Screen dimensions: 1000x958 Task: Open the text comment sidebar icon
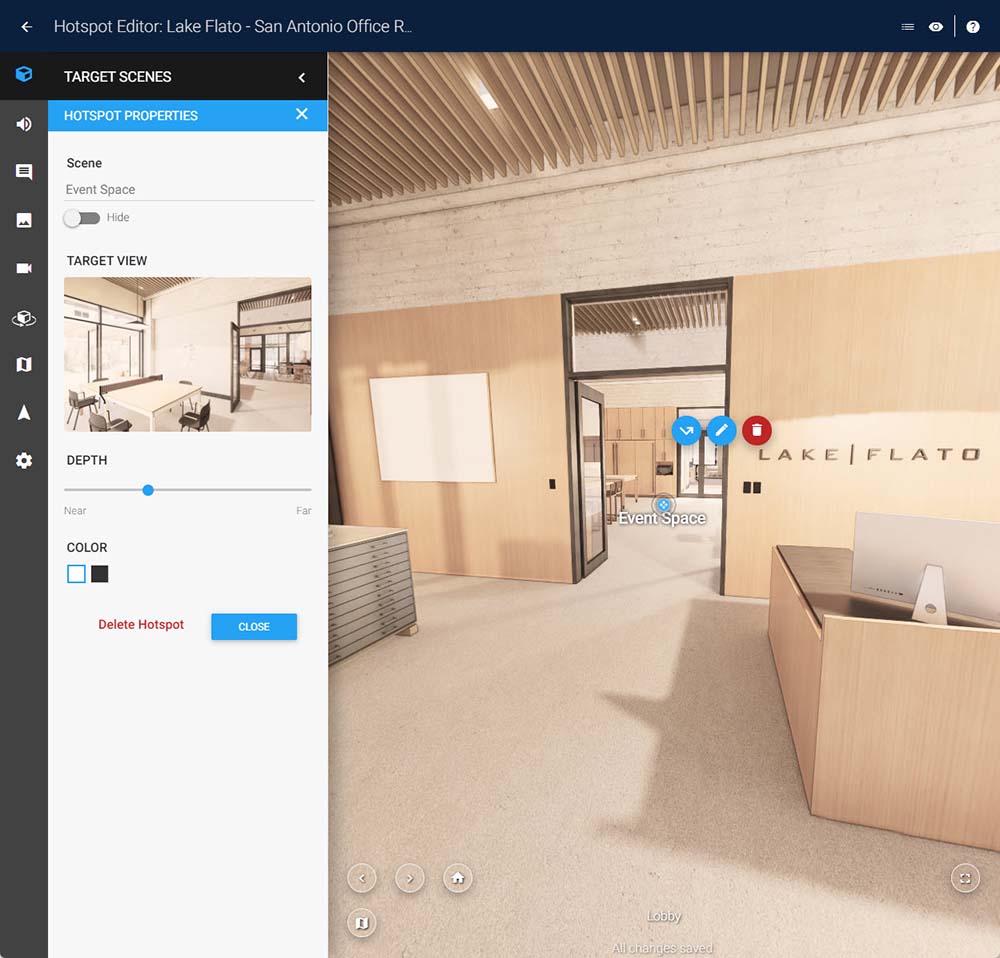pos(24,172)
